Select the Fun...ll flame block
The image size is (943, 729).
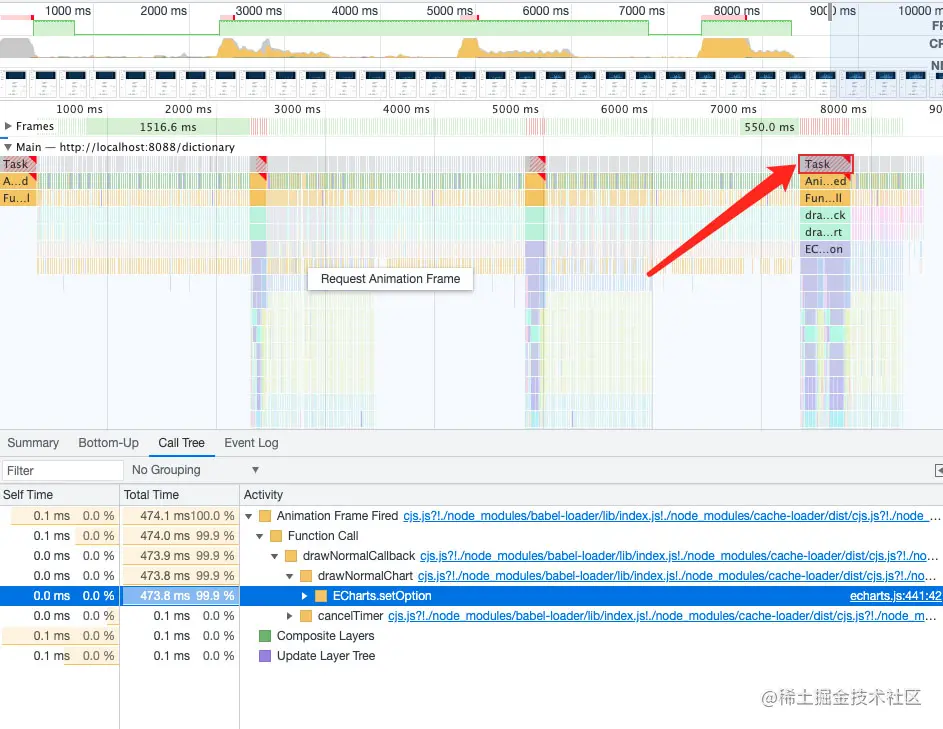pos(825,198)
